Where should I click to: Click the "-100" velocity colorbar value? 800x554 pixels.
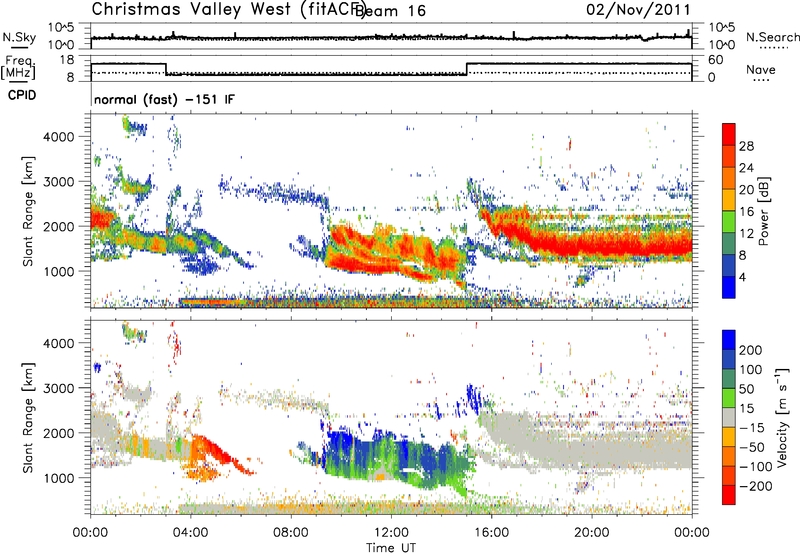[756, 467]
